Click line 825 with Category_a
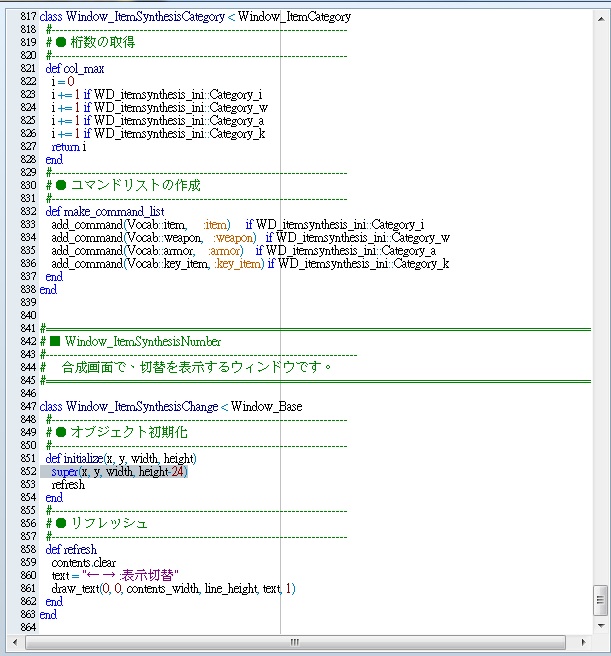 click(158, 120)
